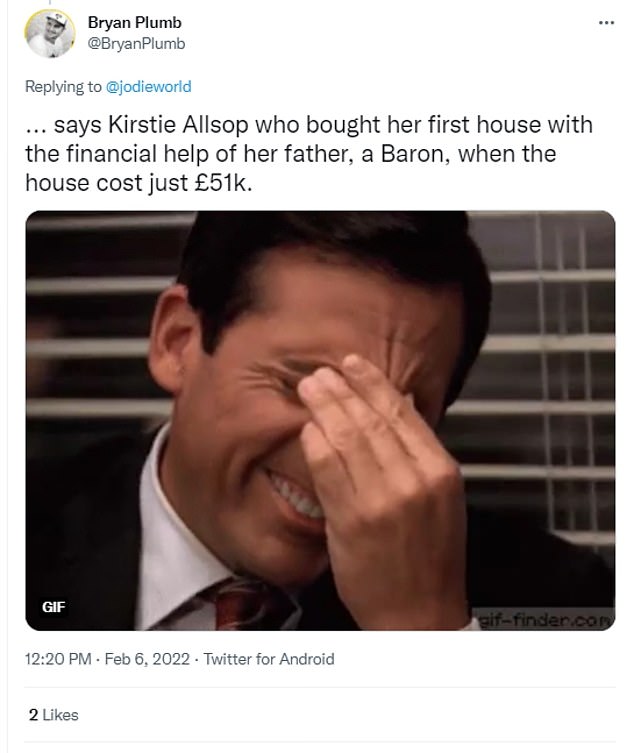Open the three-dot more options menu
The height and width of the screenshot is (753, 634).
606,22
